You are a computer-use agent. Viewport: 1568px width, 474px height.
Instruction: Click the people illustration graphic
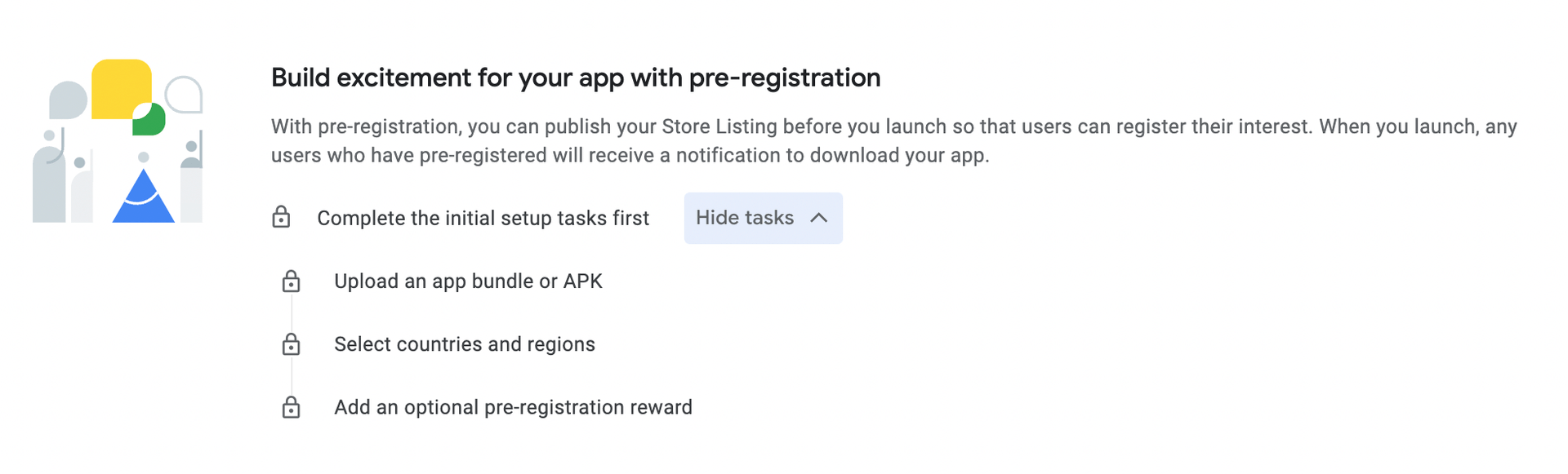118,139
